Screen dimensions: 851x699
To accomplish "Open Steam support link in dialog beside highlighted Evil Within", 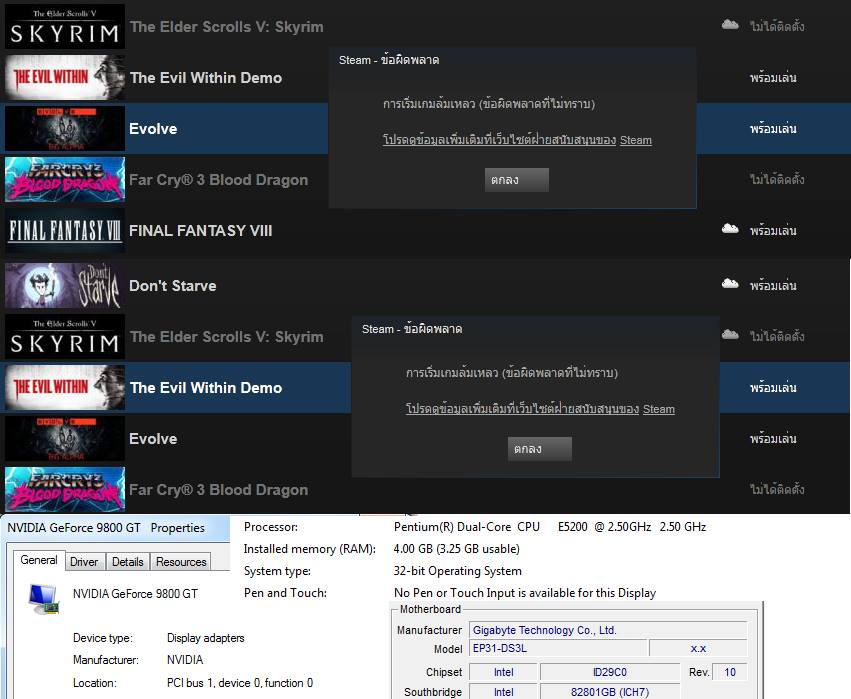I will [541, 409].
